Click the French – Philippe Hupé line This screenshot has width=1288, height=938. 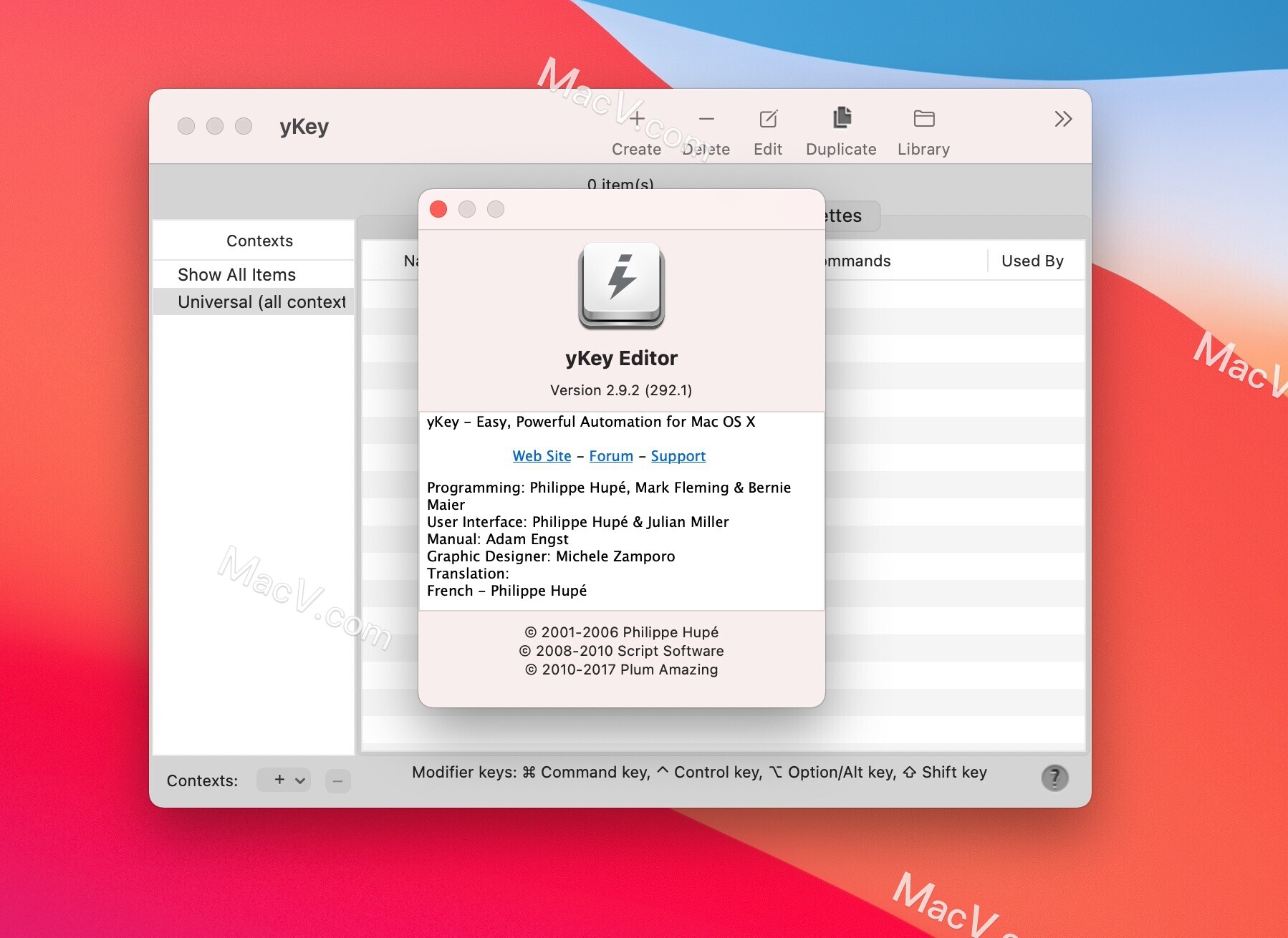(x=506, y=591)
